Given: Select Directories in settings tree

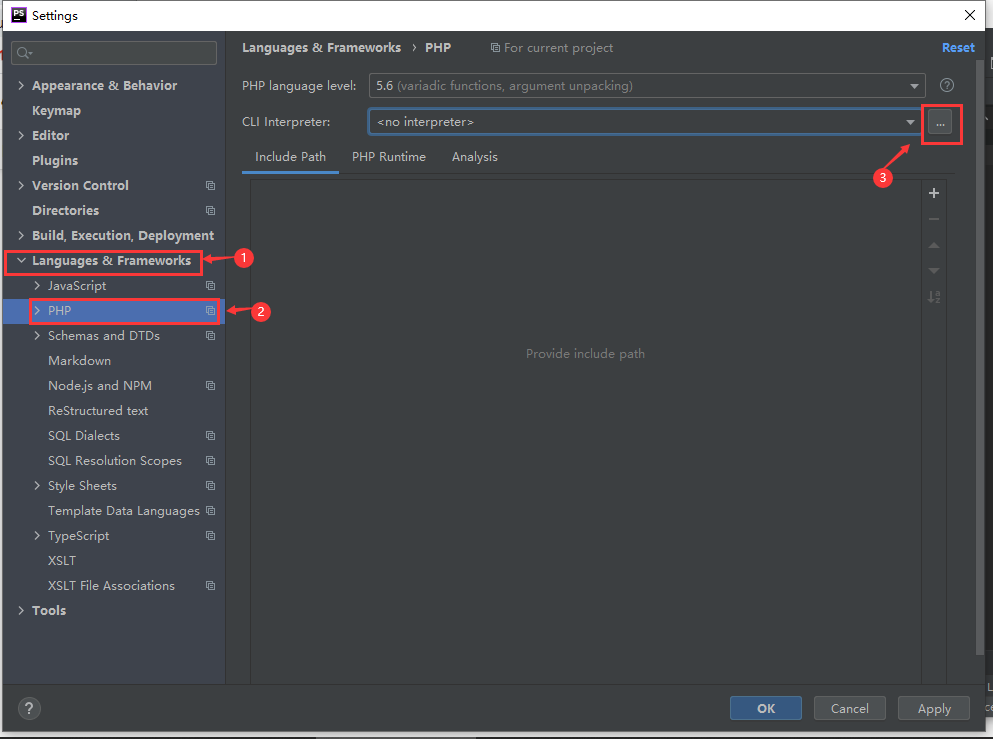Looking at the screenshot, I should tap(66, 210).
